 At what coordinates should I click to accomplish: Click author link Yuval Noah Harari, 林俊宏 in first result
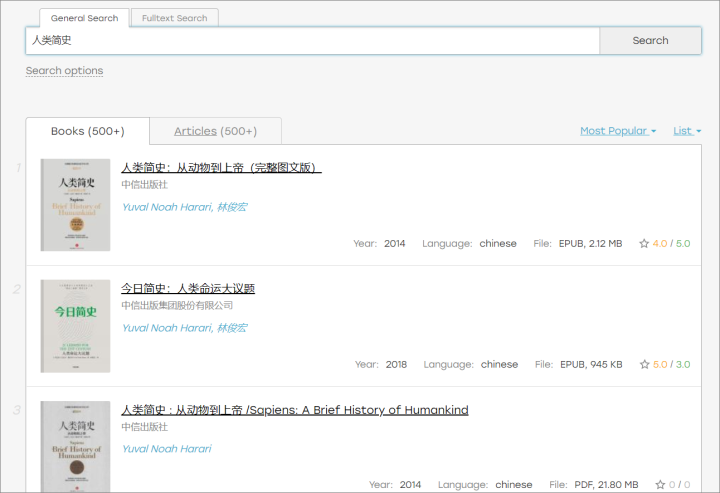pos(184,207)
